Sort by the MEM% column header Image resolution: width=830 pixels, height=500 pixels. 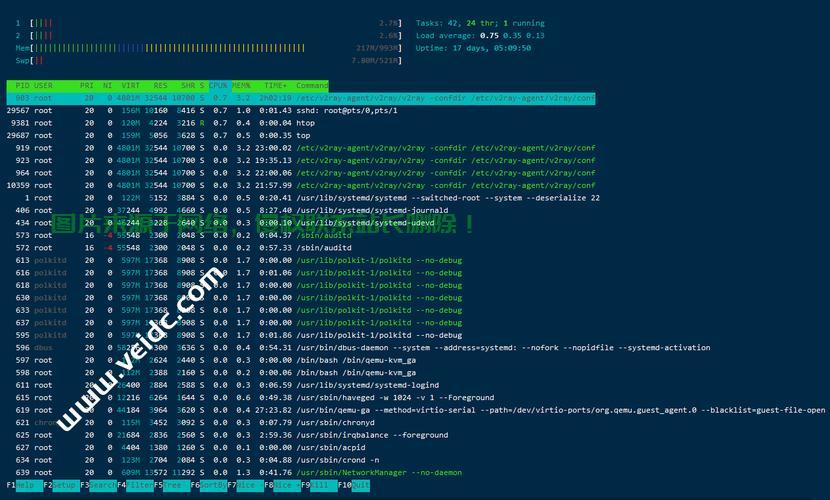[x=242, y=86]
